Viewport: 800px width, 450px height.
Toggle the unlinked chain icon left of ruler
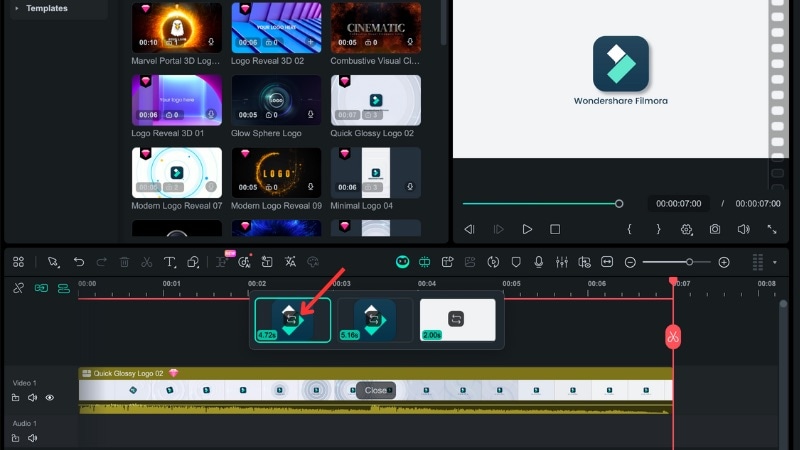pyautogui.click(x=18, y=288)
